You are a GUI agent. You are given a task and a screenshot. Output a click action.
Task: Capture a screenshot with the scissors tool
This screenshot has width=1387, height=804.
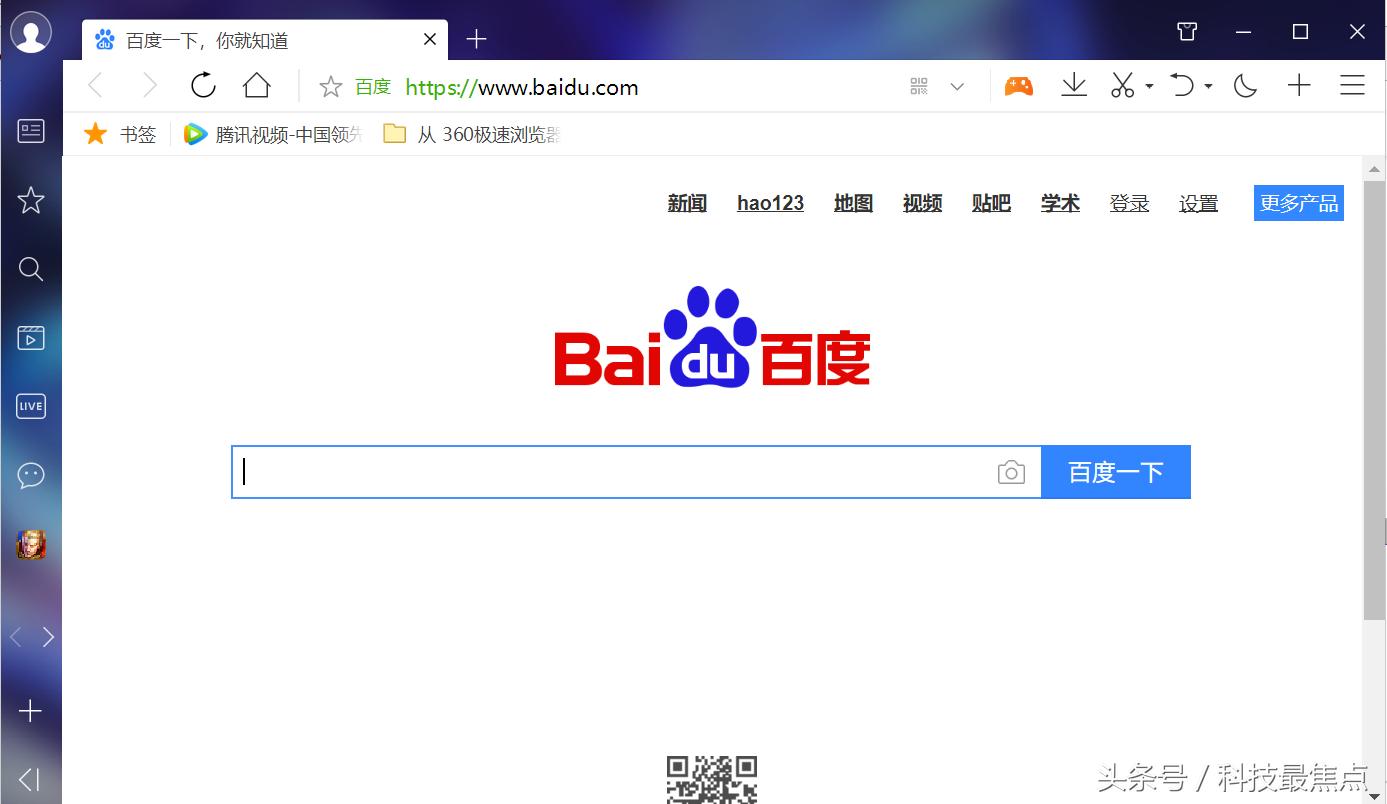point(1124,85)
